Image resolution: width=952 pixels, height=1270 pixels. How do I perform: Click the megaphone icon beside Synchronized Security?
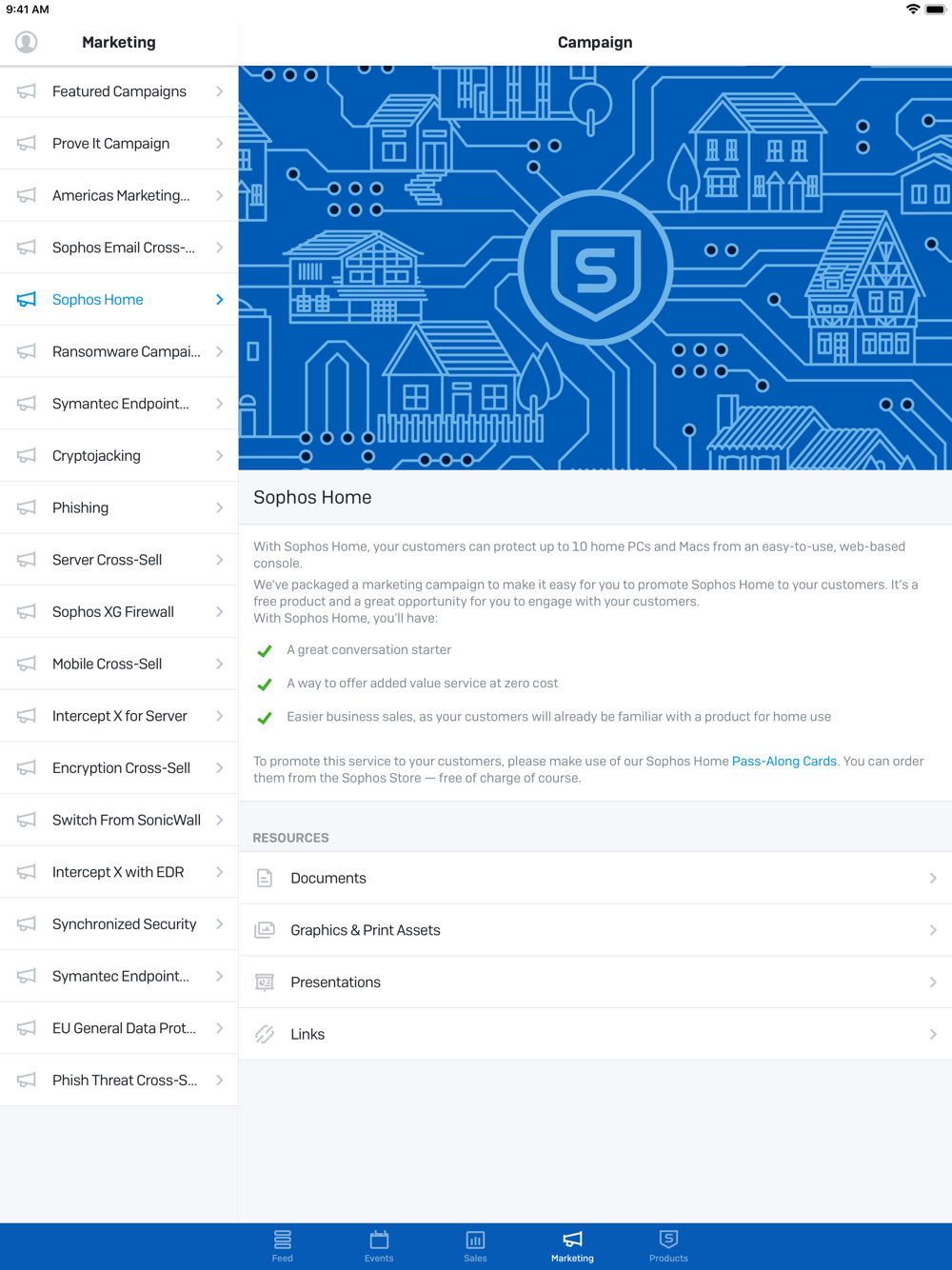pyautogui.click(x=27, y=924)
